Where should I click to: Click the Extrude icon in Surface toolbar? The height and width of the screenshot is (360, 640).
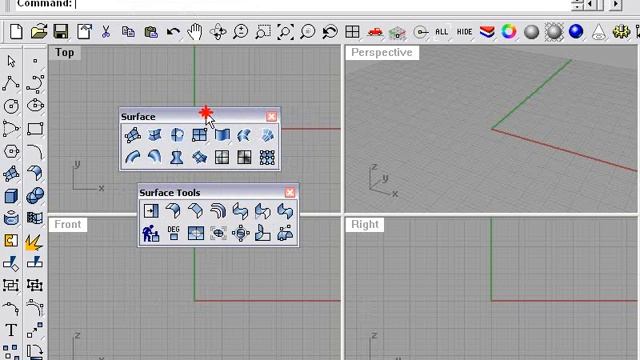222,135
